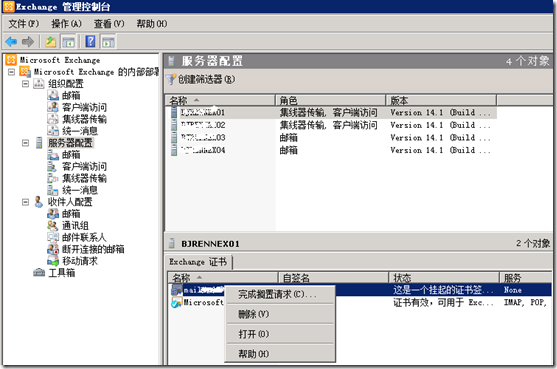Image resolution: width=557 pixels, height=369 pixels.
Task: Collapse the 收件人配置 tree node
Action: click(25, 202)
